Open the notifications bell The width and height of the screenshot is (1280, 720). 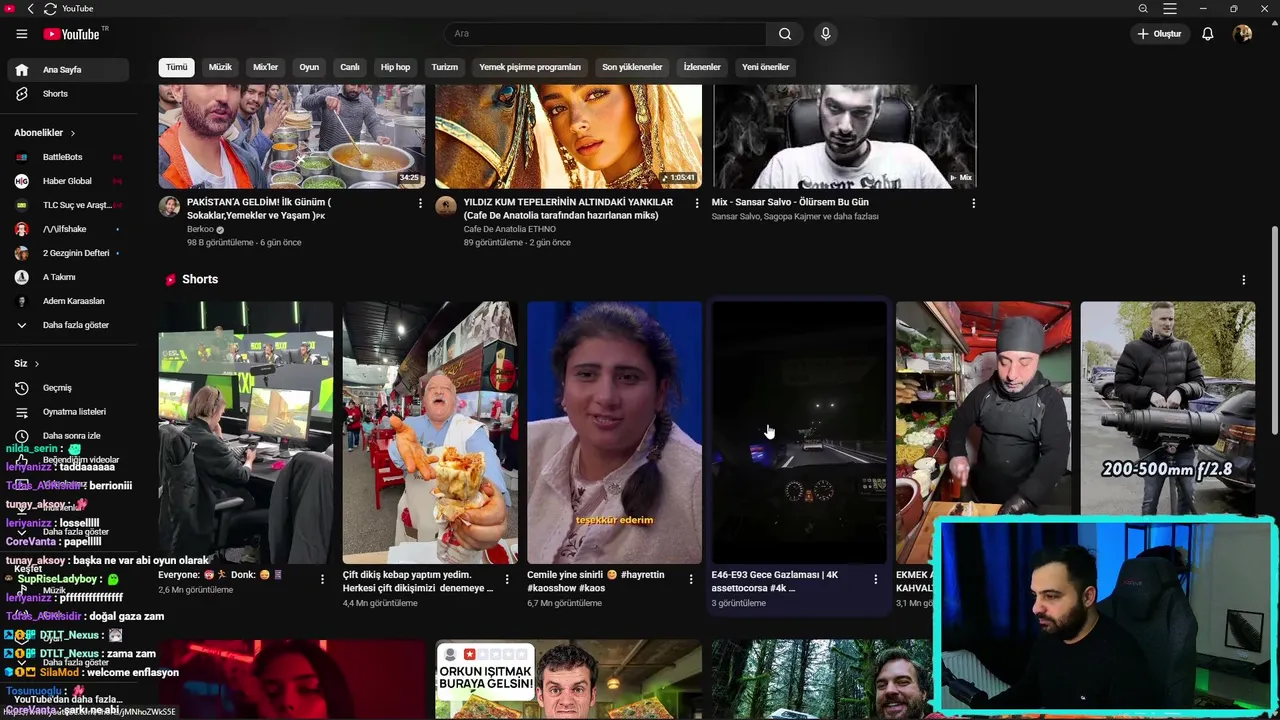click(1207, 34)
